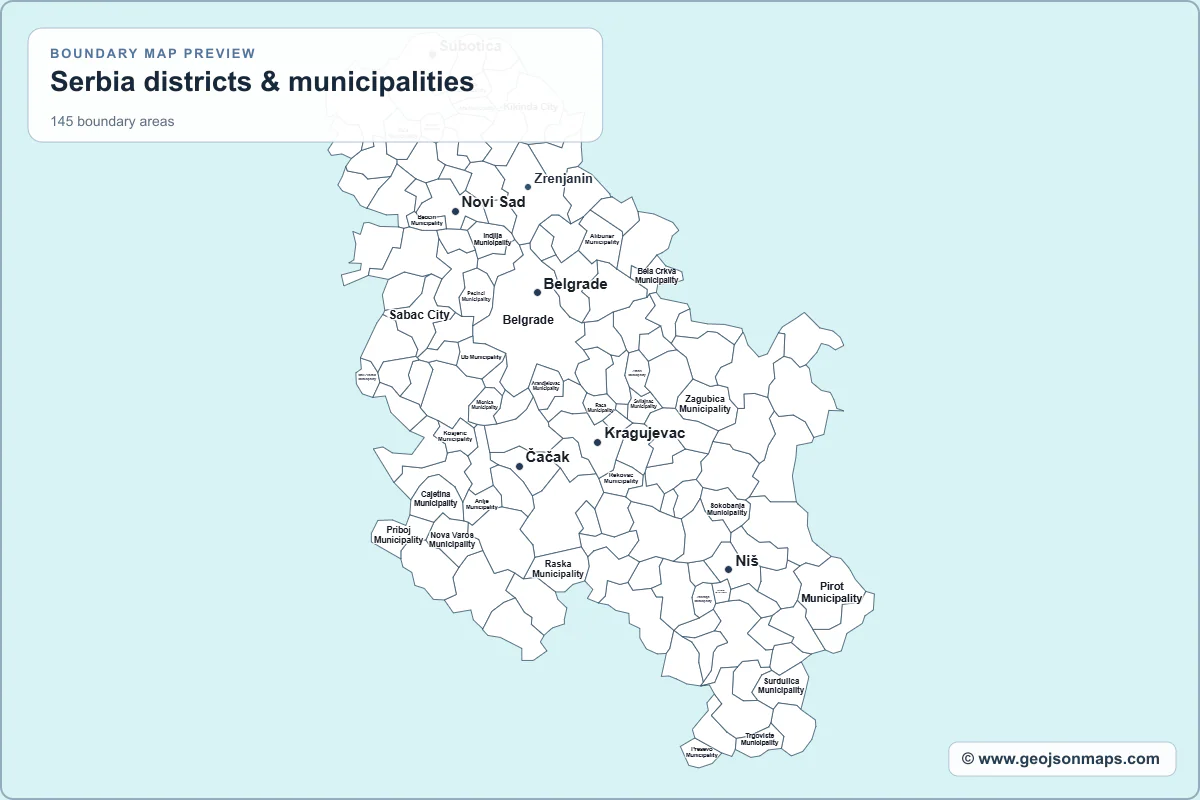
Task: Select the 'Kragujevac' city label
Action: click(x=645, y=433)
